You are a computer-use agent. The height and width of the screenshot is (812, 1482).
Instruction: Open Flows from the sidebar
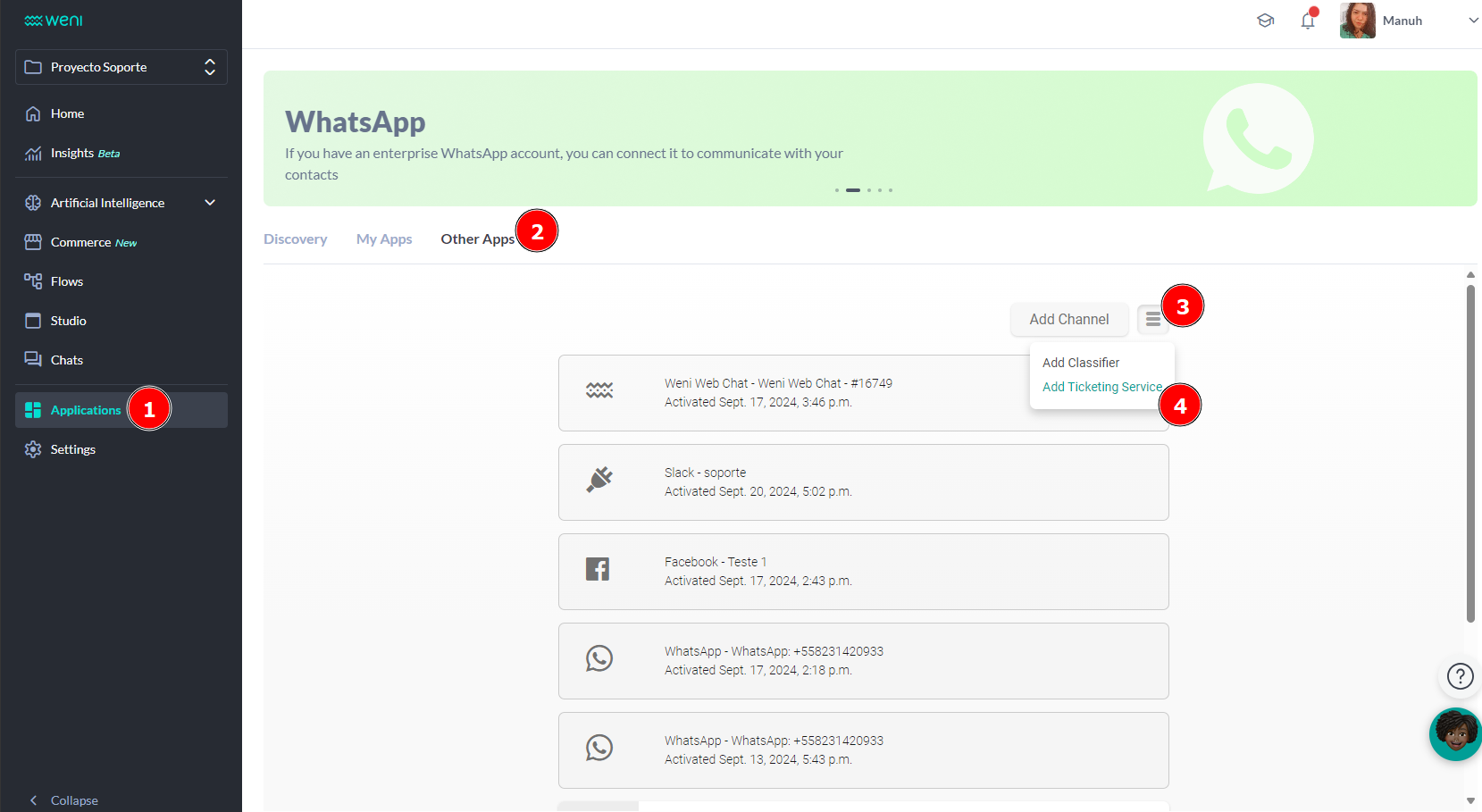(66, 281)
